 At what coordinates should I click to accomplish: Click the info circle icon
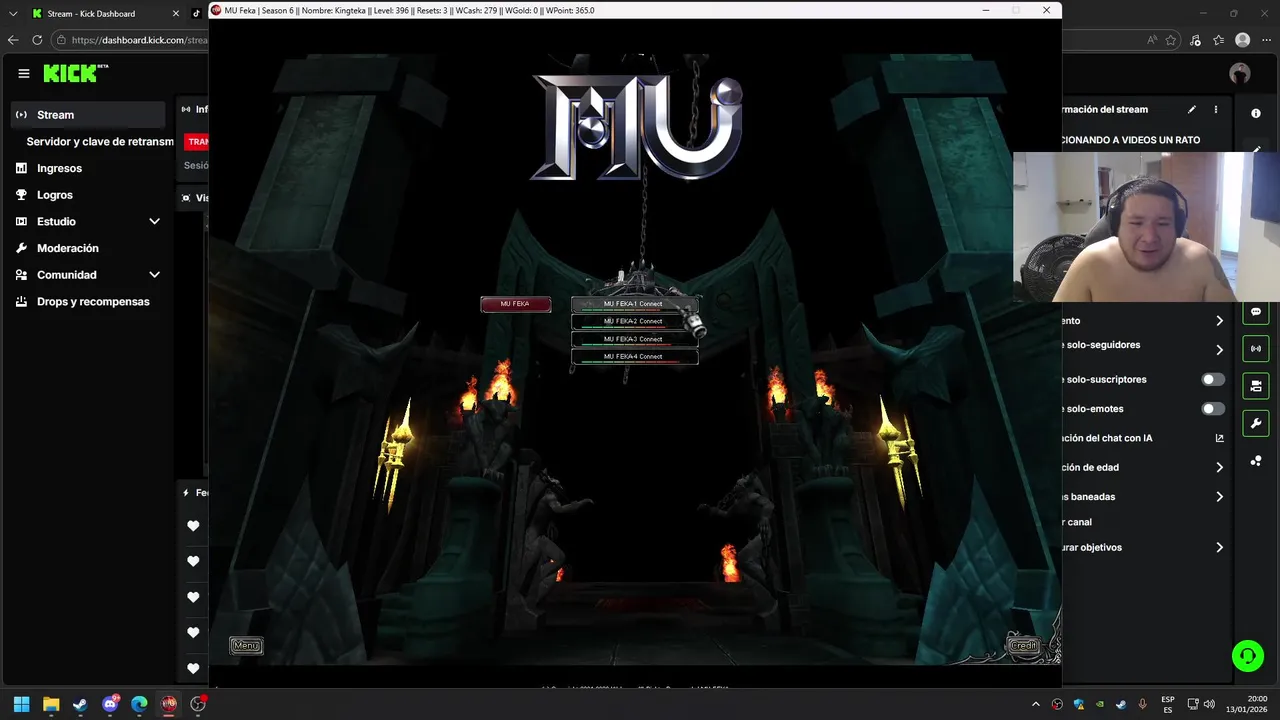click(1256, 114)
